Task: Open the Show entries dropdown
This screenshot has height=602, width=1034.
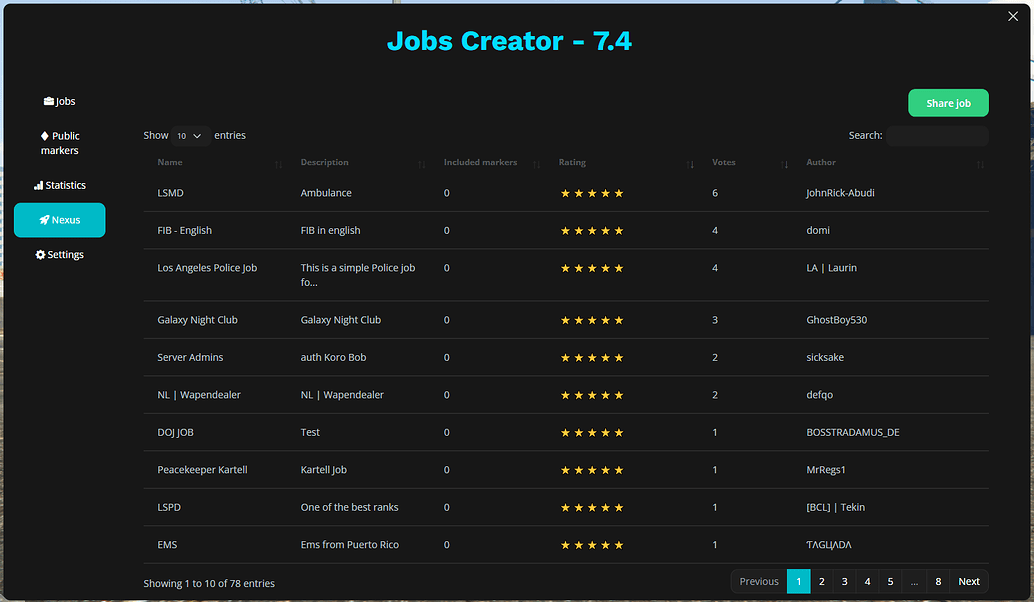Action: coord(189,135)
